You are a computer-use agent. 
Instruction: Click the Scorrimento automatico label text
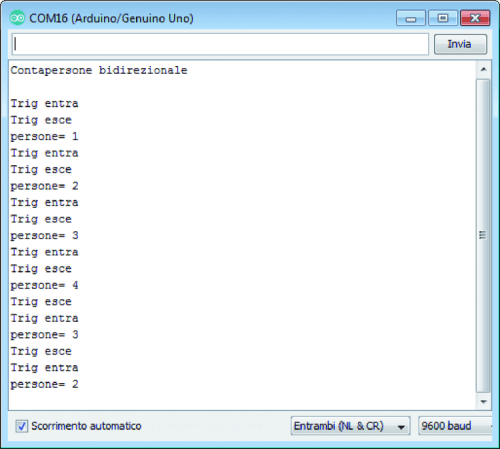click(86, 426)
